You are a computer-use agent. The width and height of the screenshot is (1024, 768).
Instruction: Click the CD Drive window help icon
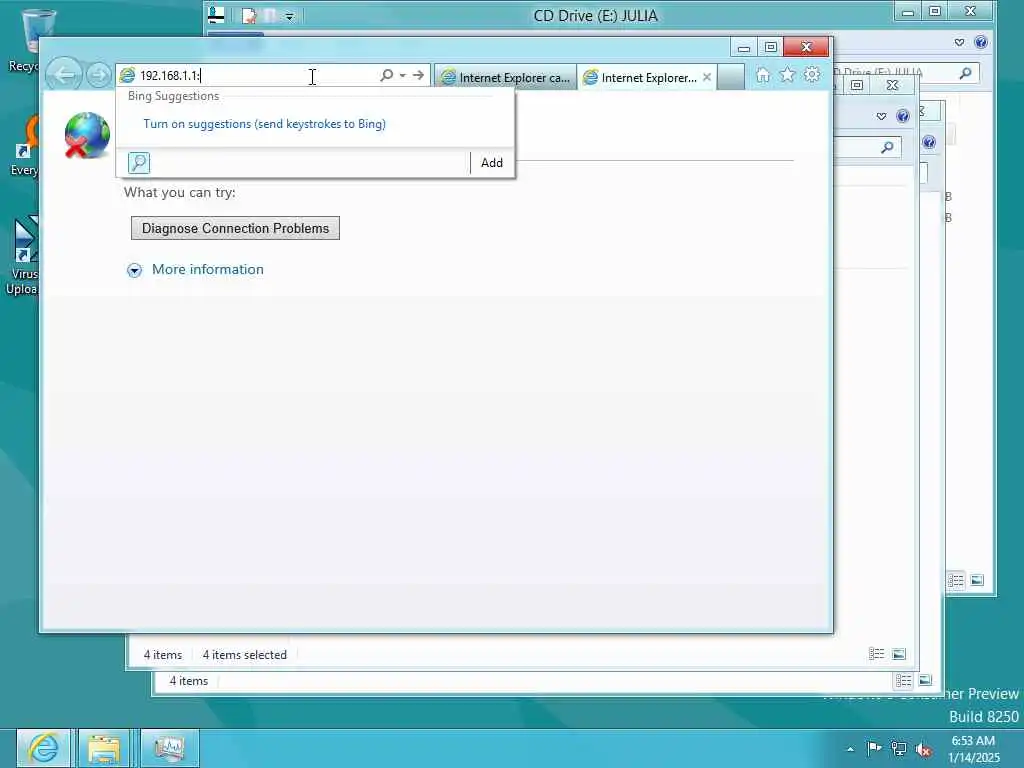click(x=980, y=42)
